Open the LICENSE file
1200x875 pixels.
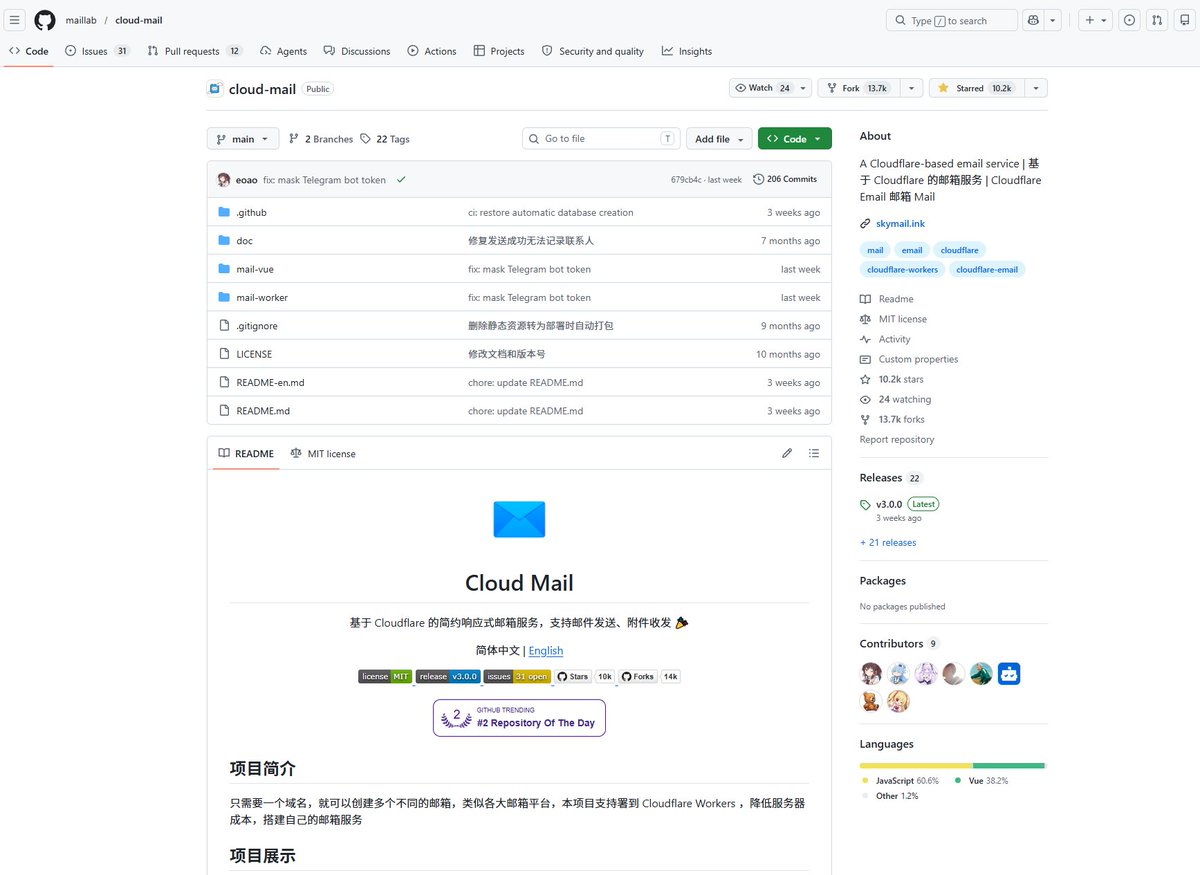[x=254, y=354]
